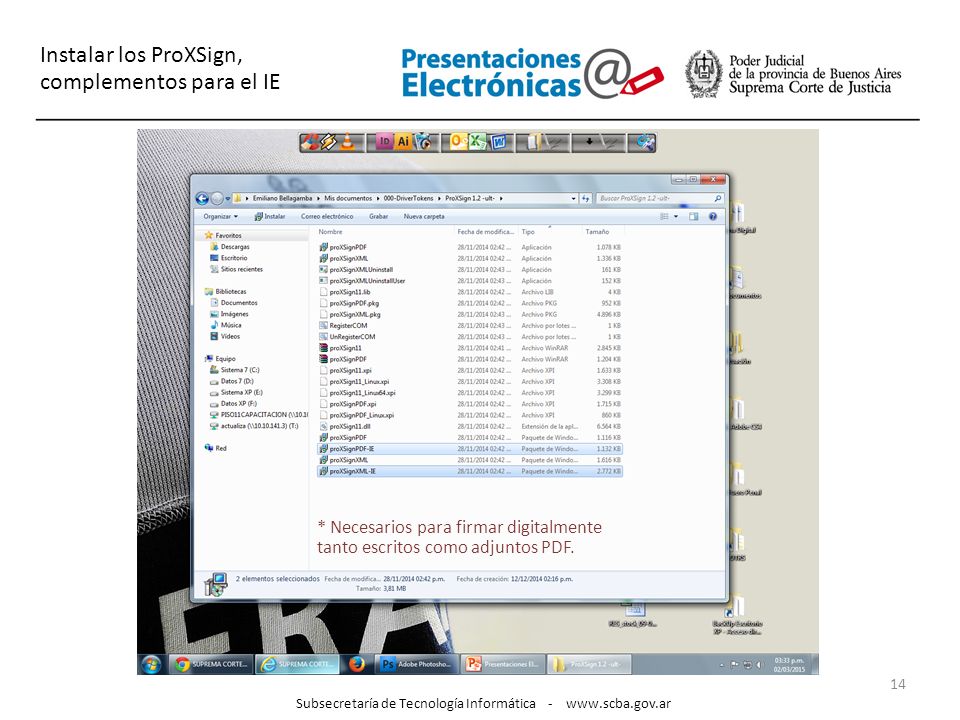
Task: Launch InDesign icon in top dock
Action: [384, 142]
